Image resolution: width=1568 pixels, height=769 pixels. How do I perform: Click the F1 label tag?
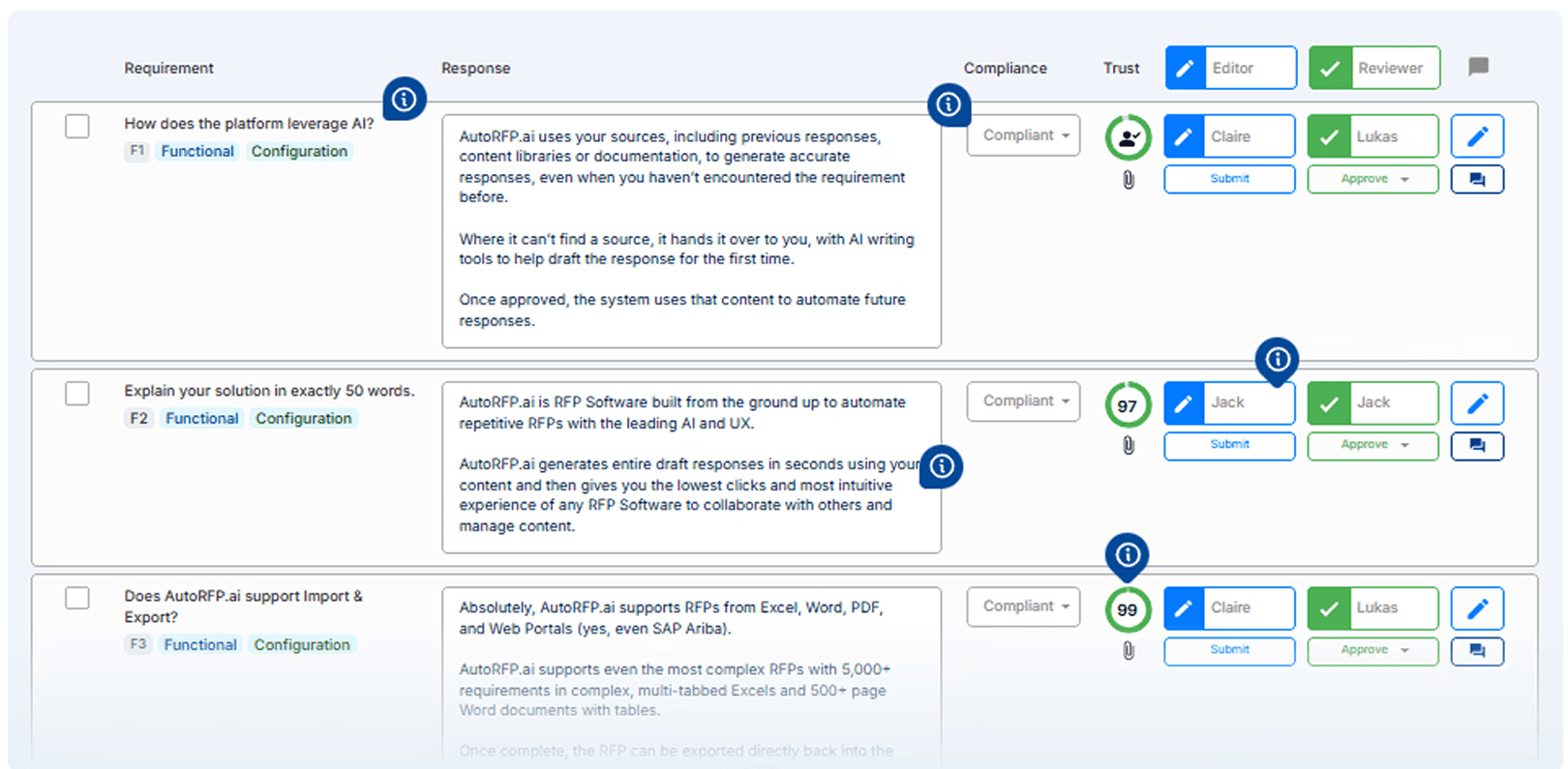point(137,151)
